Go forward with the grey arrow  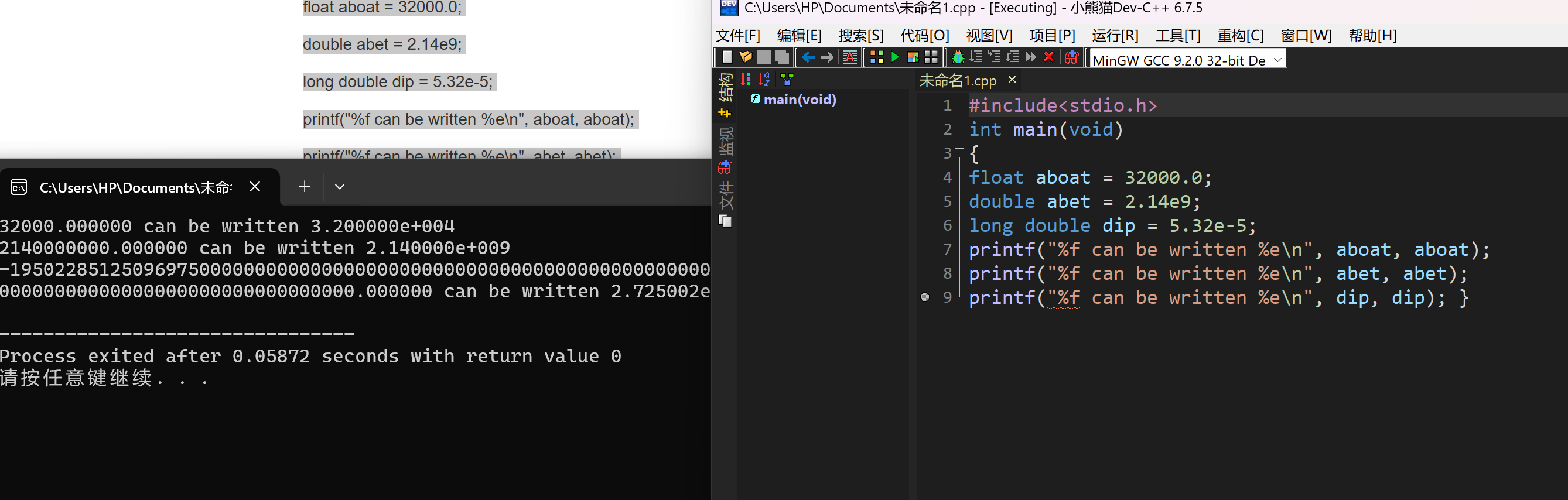coord(826,57)
